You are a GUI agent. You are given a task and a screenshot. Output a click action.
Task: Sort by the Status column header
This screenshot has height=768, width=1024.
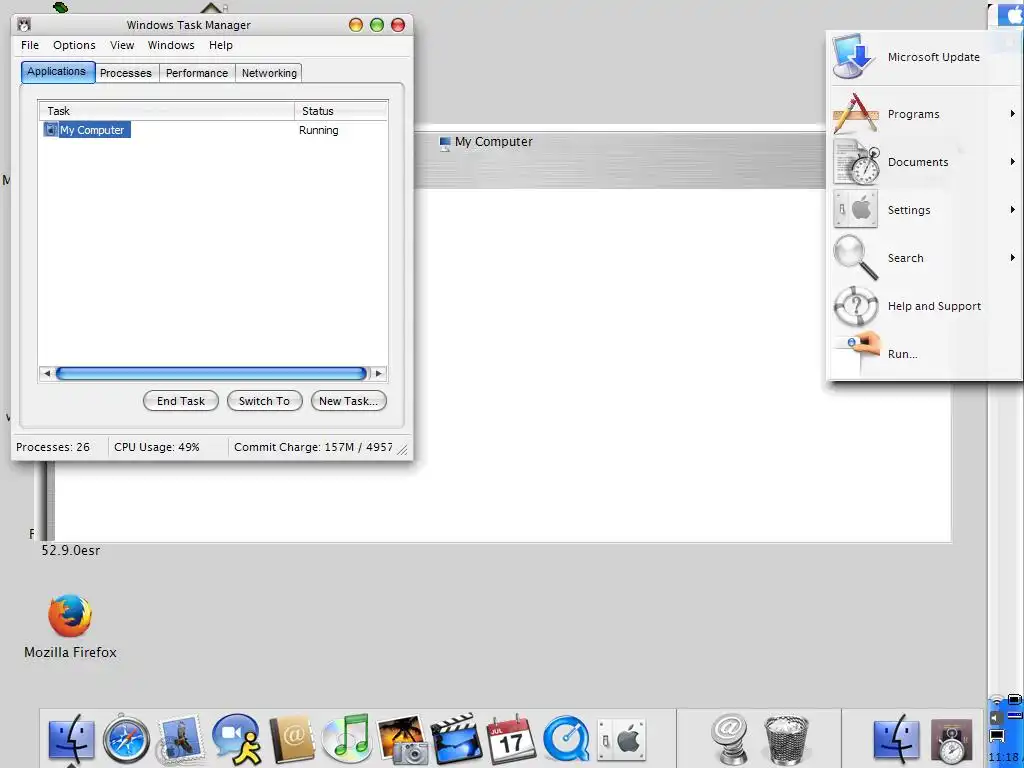click(341, 111)
